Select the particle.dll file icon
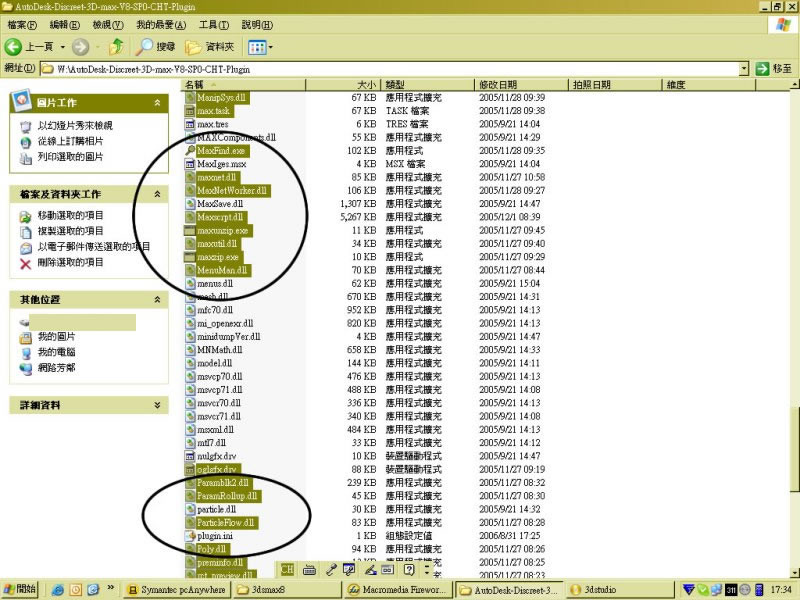 pos(190,509)
